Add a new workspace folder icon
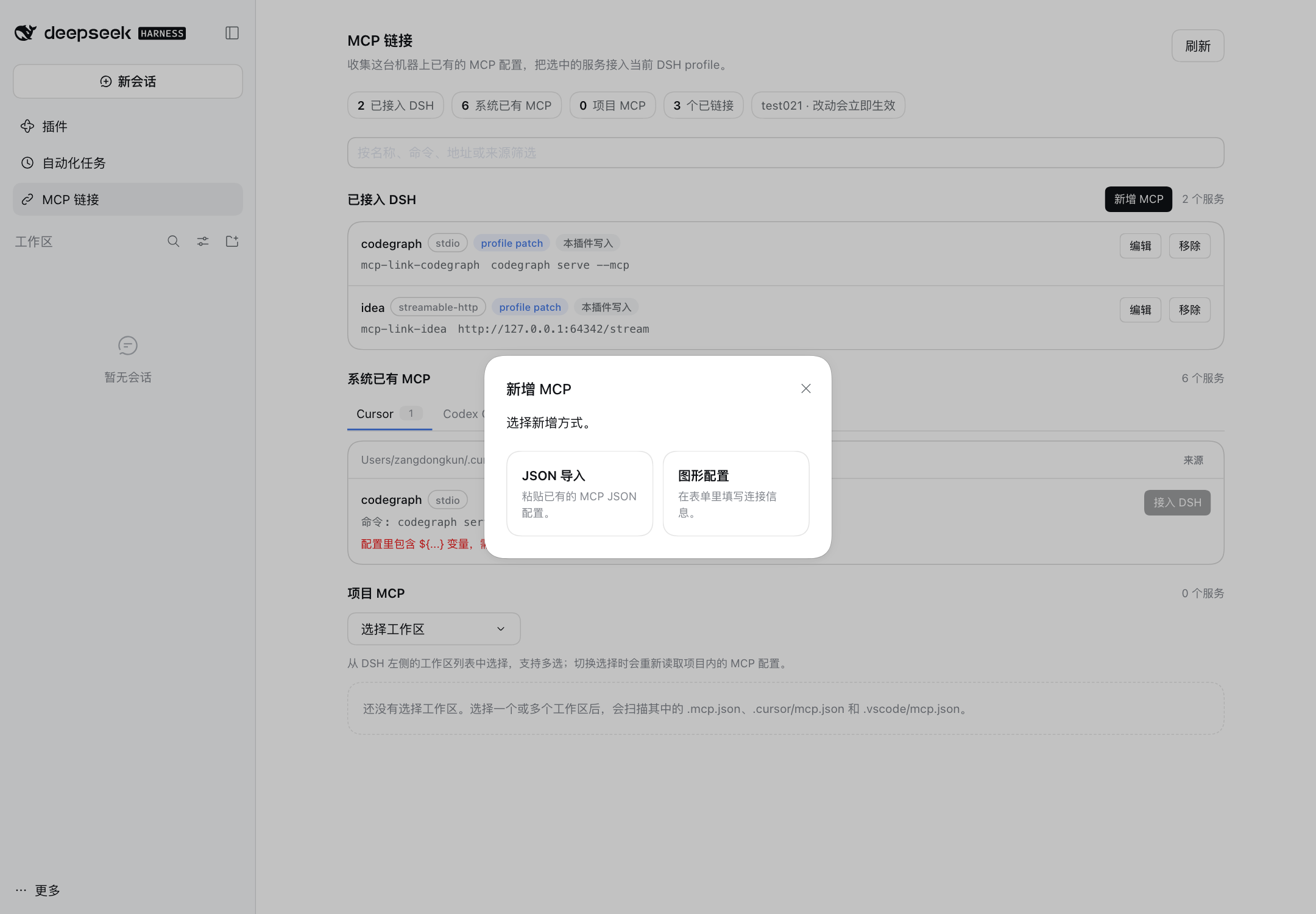 pyautogui.click(x=232, y=241)
